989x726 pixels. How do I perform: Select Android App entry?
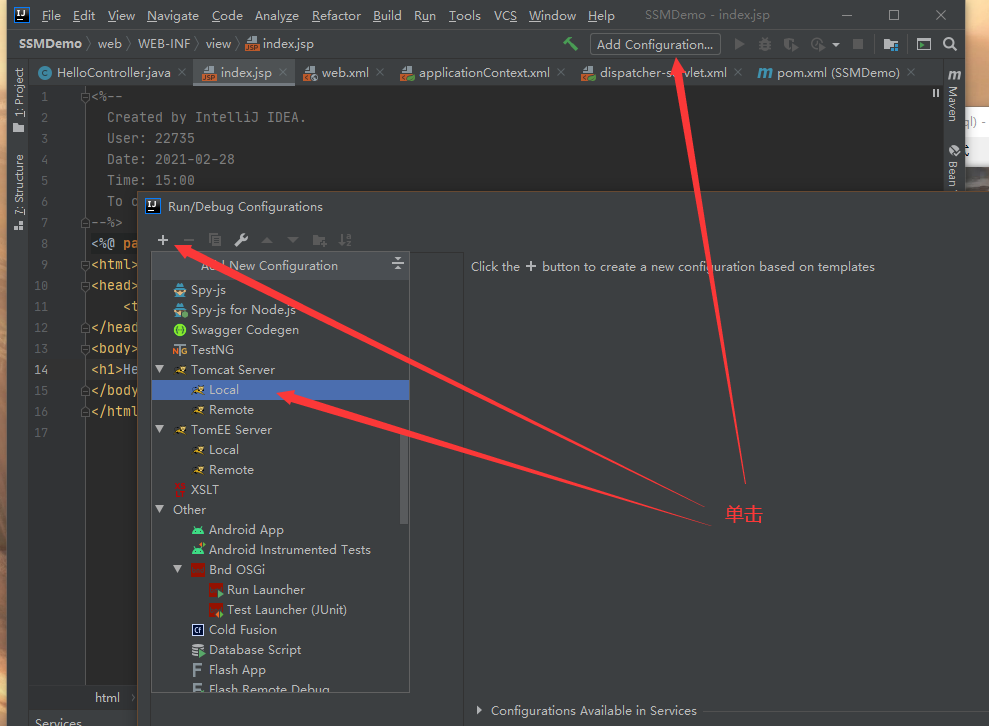pos(280,530)
